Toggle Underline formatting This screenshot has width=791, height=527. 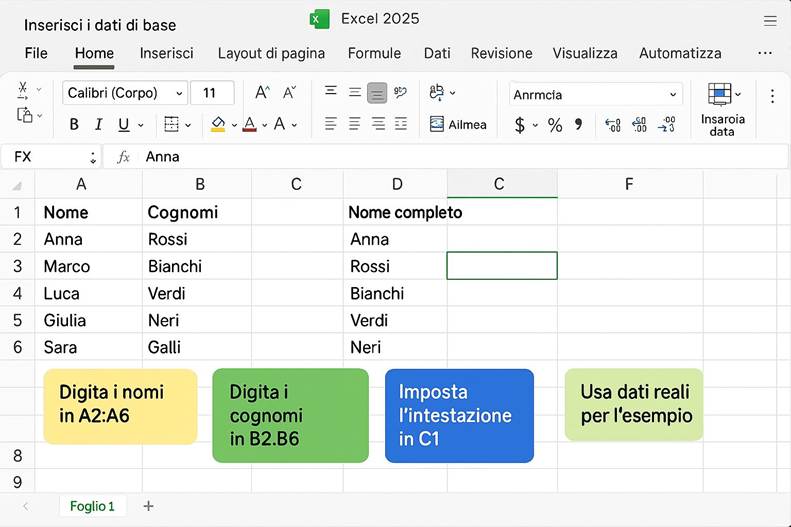point(124,124)
